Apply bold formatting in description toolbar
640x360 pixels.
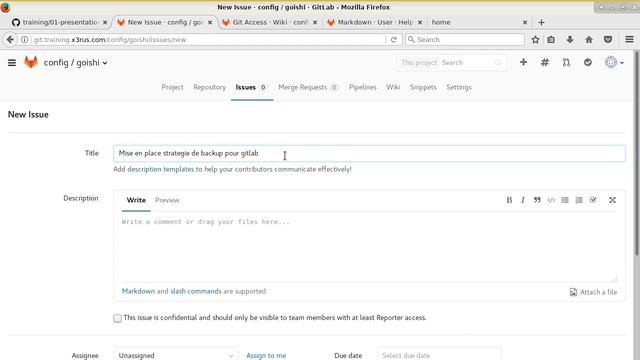pyautogui.click(x=509, y=200)
